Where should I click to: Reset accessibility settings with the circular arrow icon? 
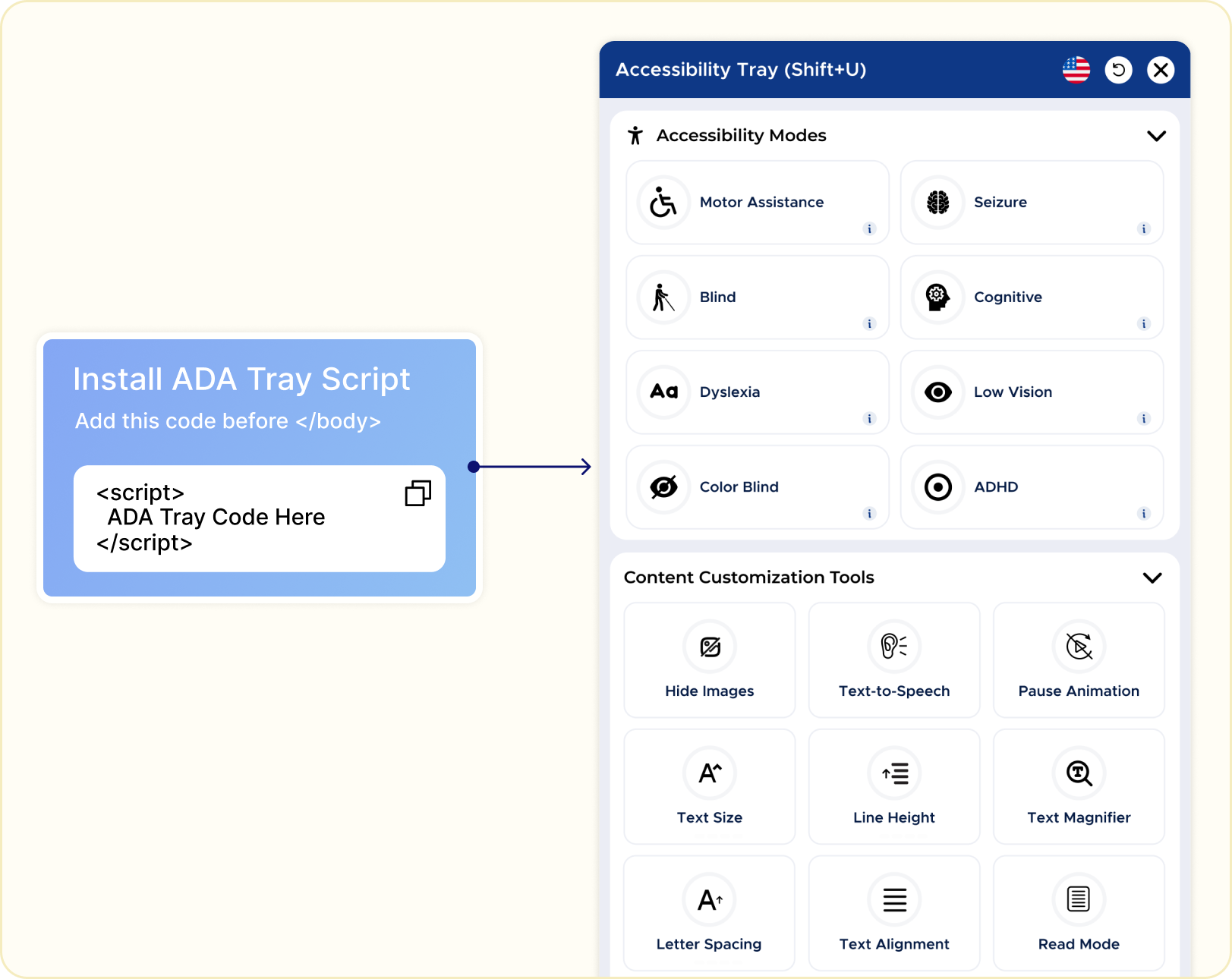(1118, 70)
